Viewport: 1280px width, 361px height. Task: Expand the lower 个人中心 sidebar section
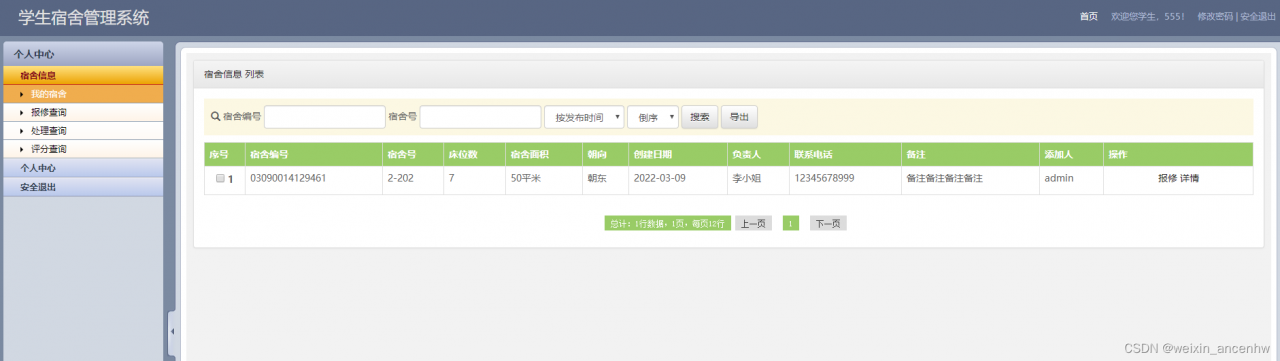83,168
